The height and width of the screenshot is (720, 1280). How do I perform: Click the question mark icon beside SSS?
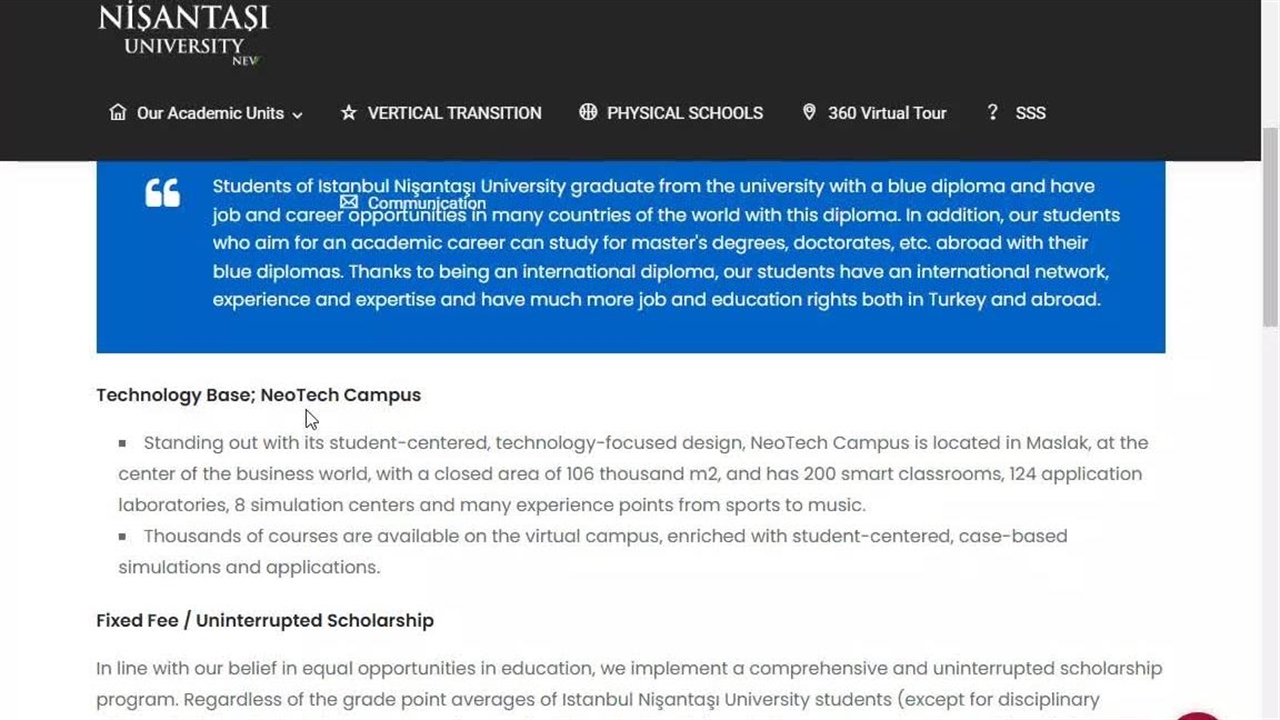tap(992, 112)
